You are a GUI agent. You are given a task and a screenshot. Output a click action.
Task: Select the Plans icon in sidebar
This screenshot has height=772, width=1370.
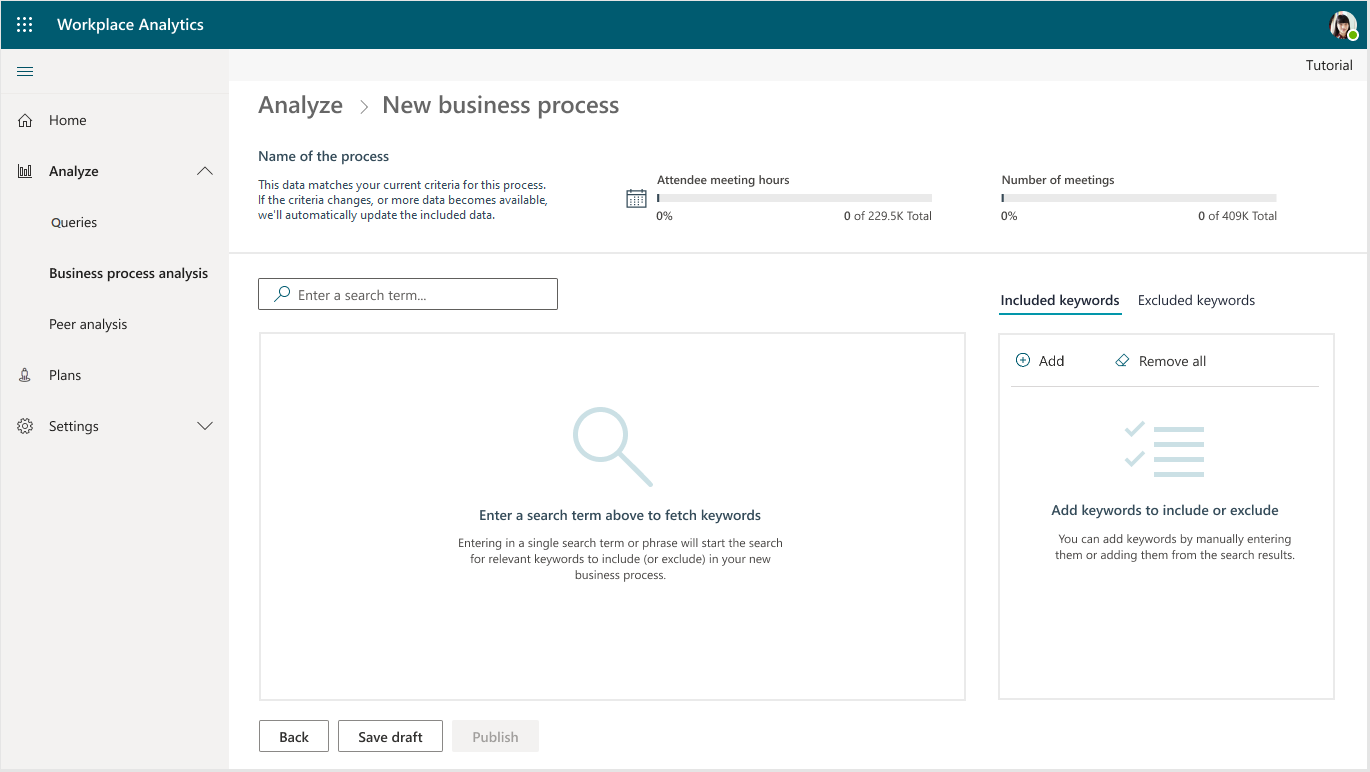pos(24,374)
